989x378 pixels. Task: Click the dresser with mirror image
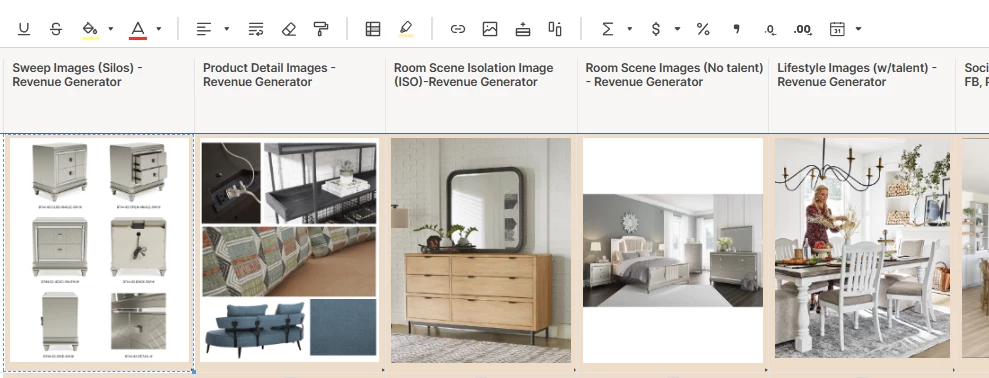[x=481, y=251]
